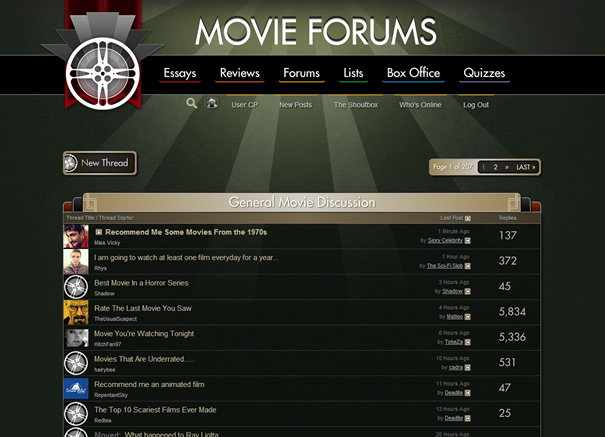Viewport: 605px width, 437px height.
Task: Click the user avatar icon beside User CP
Action: [x=211, y=103]
